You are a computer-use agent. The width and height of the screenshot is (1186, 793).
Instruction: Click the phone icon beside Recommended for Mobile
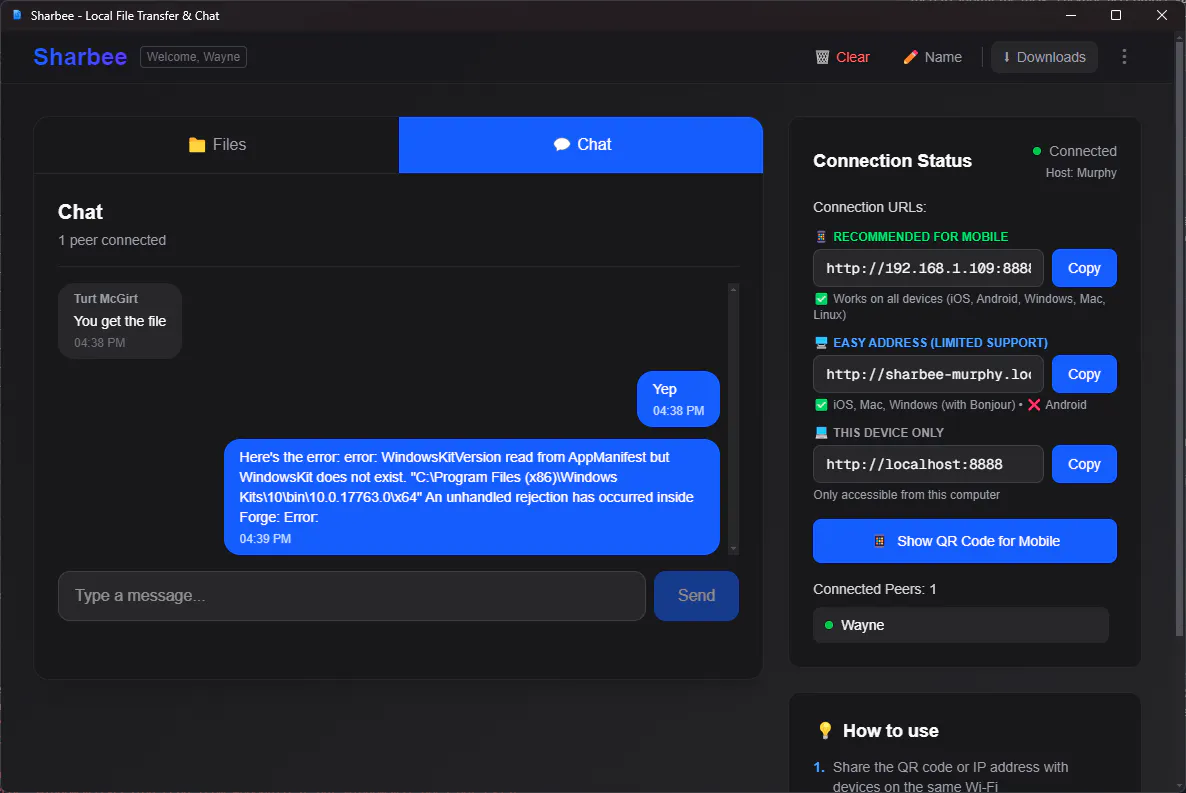coord(821,237)
